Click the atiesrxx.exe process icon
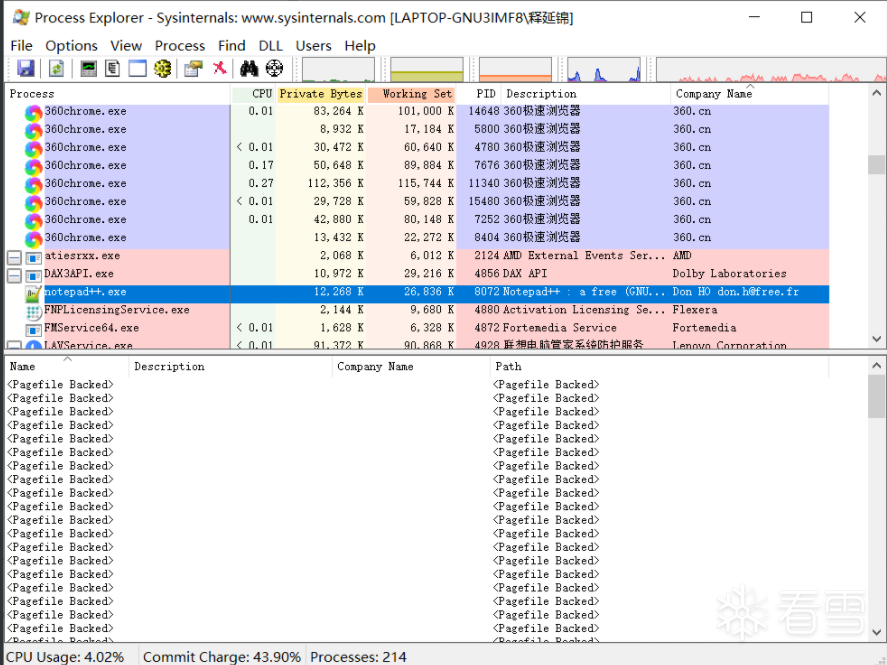The image size is (887, 665). pyautogui.click(x=33, y=258)
